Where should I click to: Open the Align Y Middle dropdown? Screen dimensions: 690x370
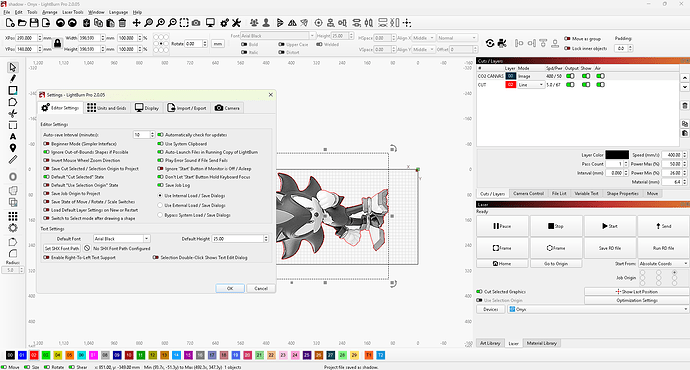(424, 50)
